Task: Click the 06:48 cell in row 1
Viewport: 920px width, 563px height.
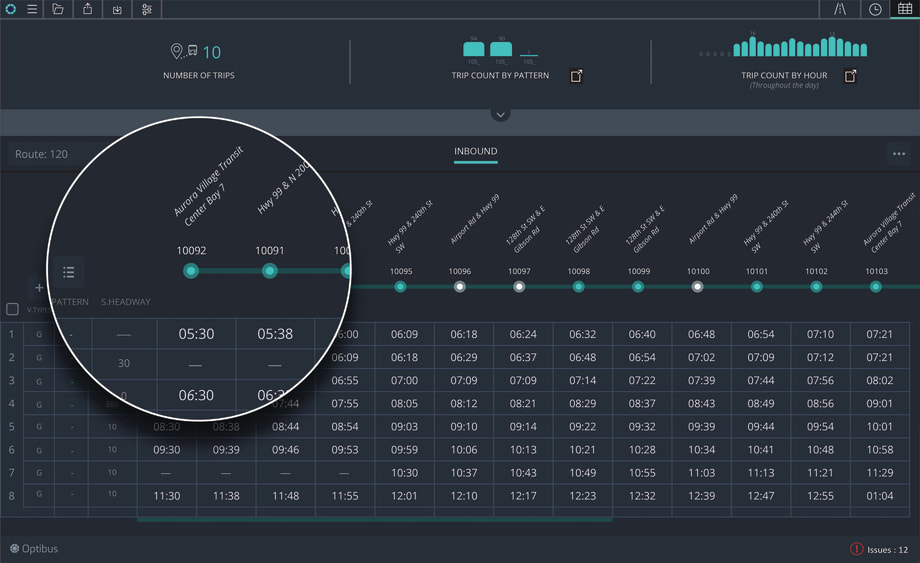Action: (701, 334)
